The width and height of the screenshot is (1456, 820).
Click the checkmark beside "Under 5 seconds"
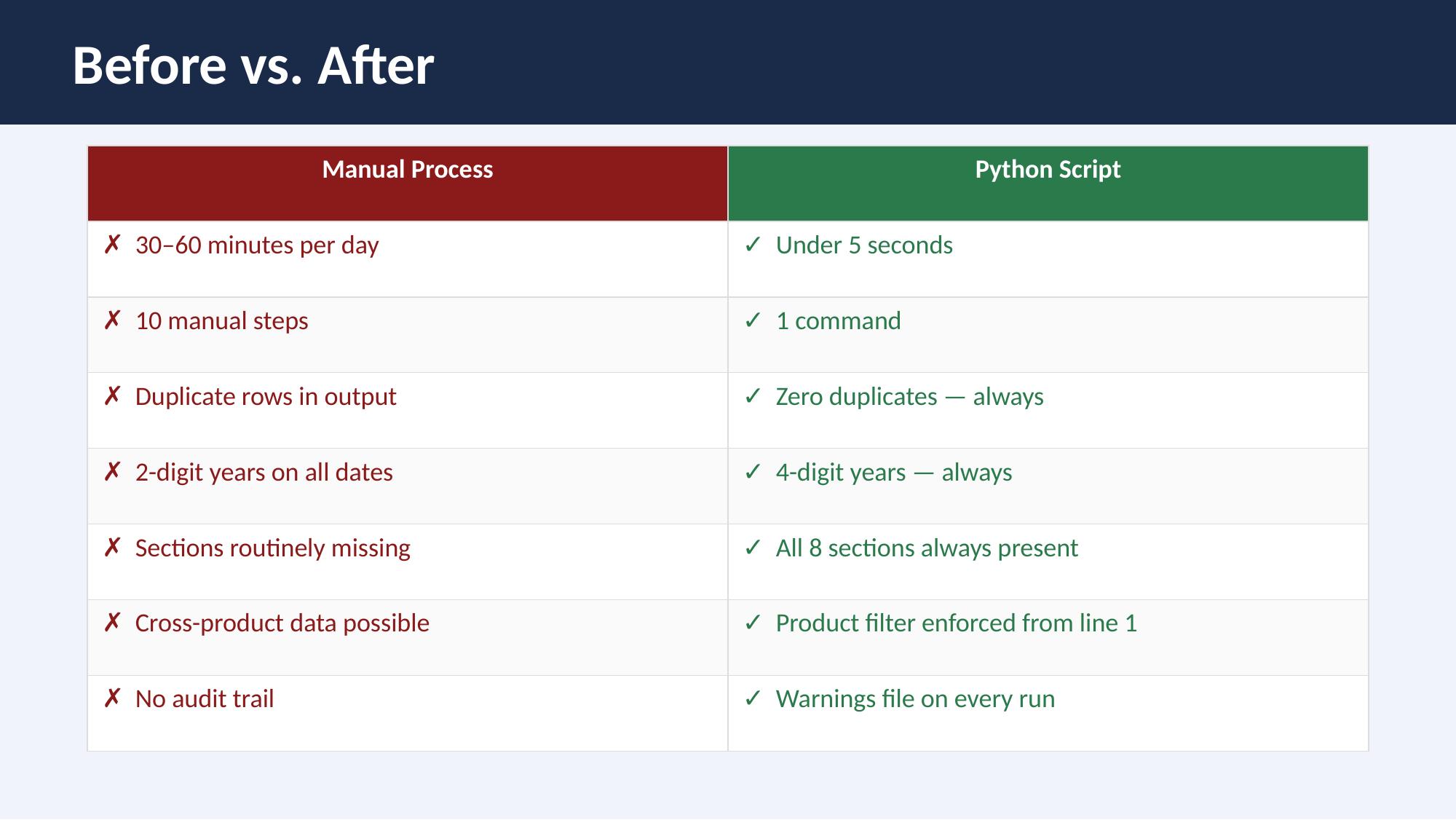click(x=753, y=245)
